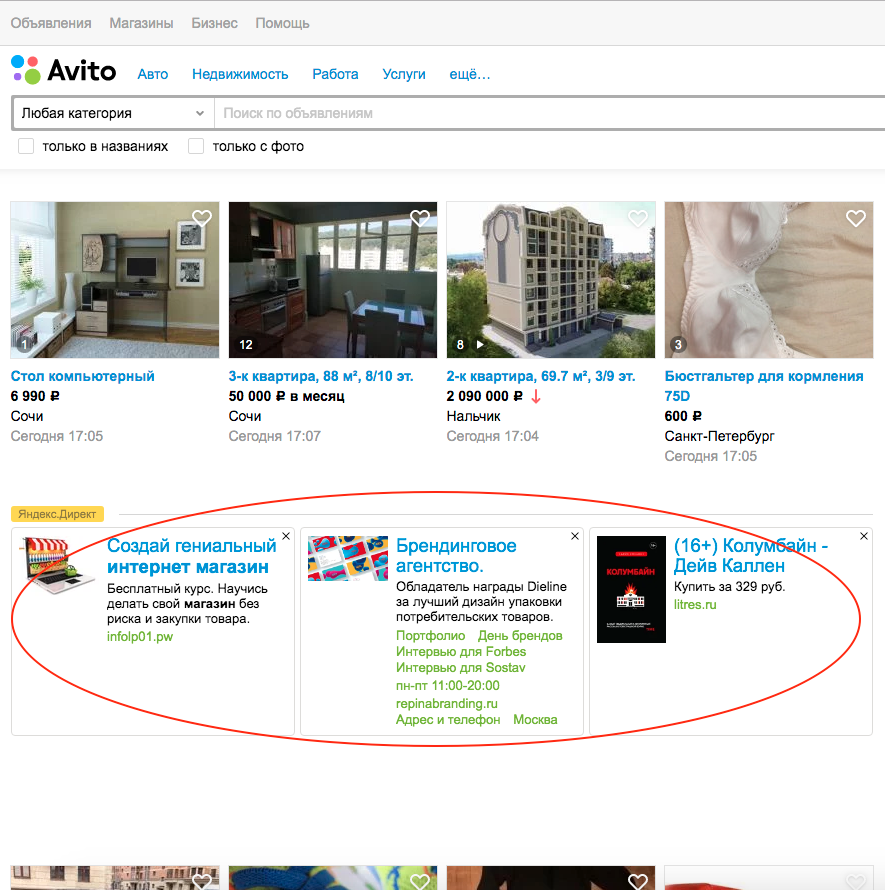The height and width of the screenshot is (890, 885).
Task: Dismiss the branding agency ad
Action: point(575,537)
